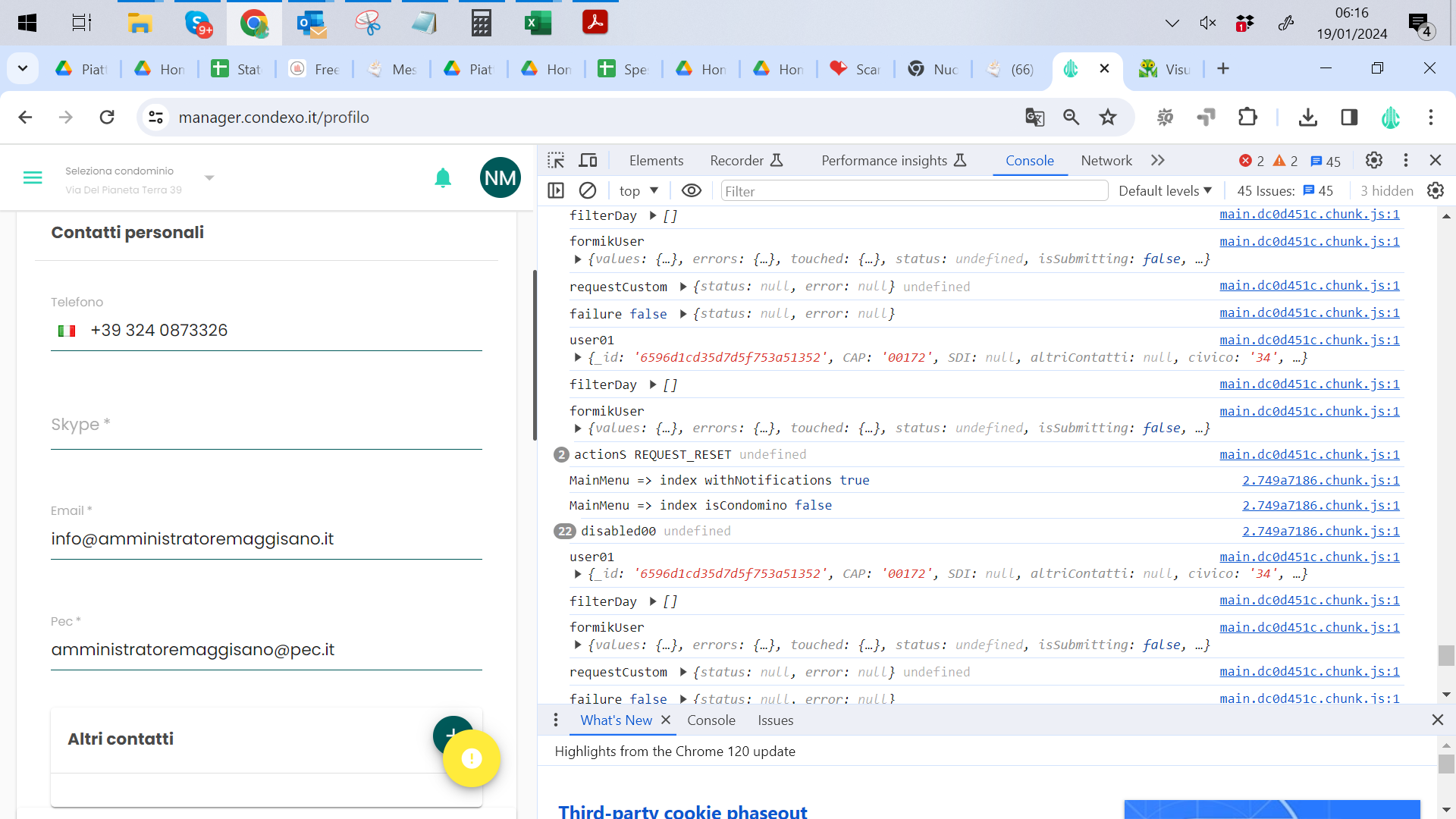
Task: Expand the Seleziona condominio dropdown
Action: [209, 178]
